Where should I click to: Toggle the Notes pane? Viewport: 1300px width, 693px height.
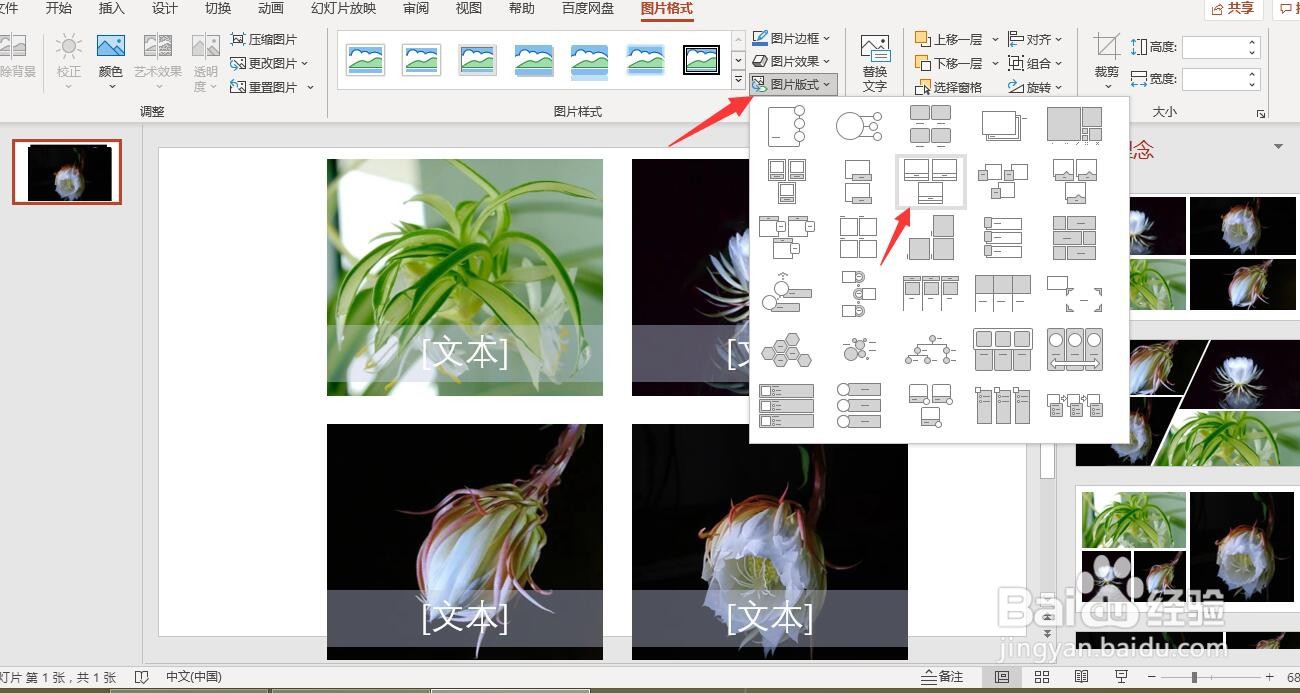click(944, 677)
